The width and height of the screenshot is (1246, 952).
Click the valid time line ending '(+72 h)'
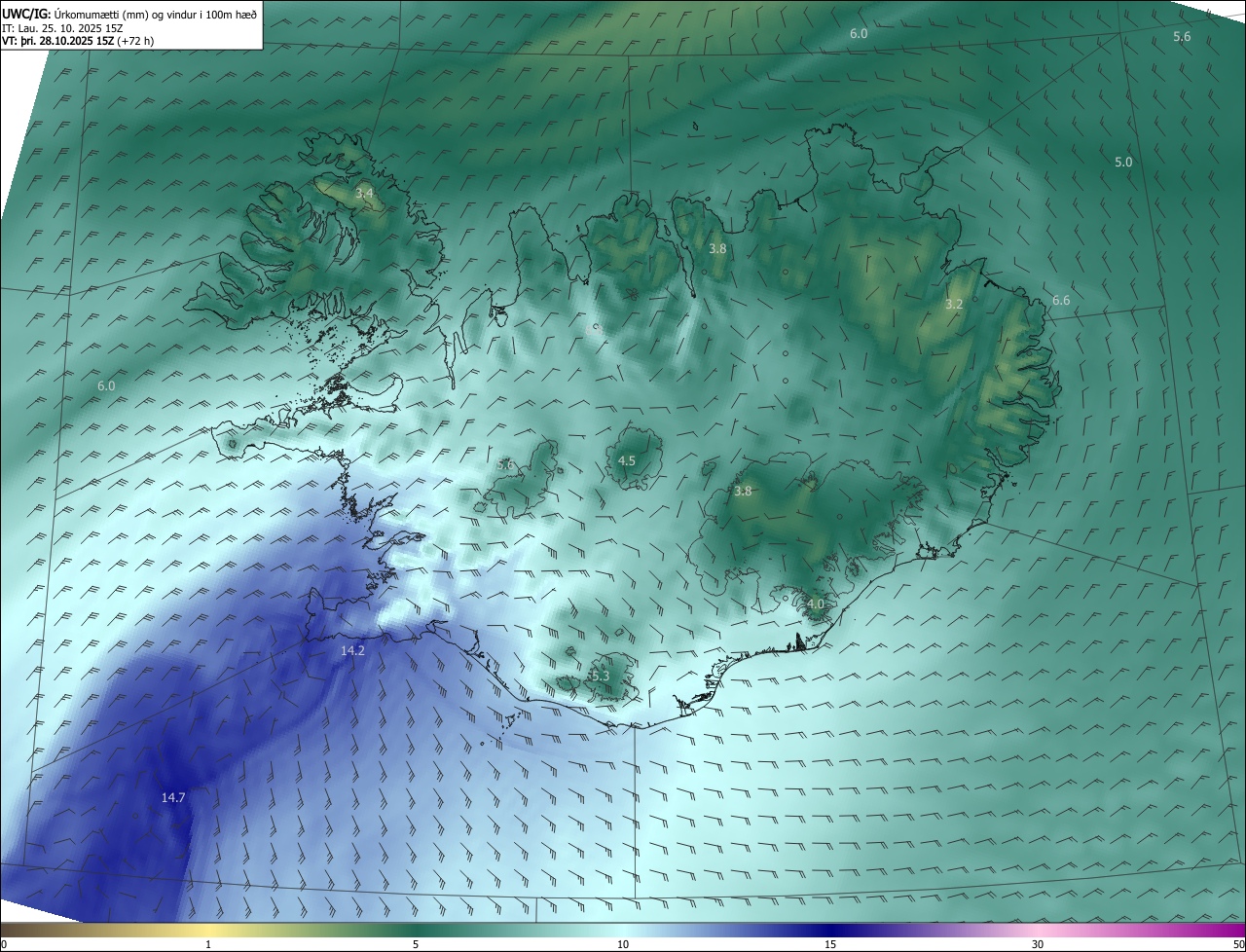78,41
